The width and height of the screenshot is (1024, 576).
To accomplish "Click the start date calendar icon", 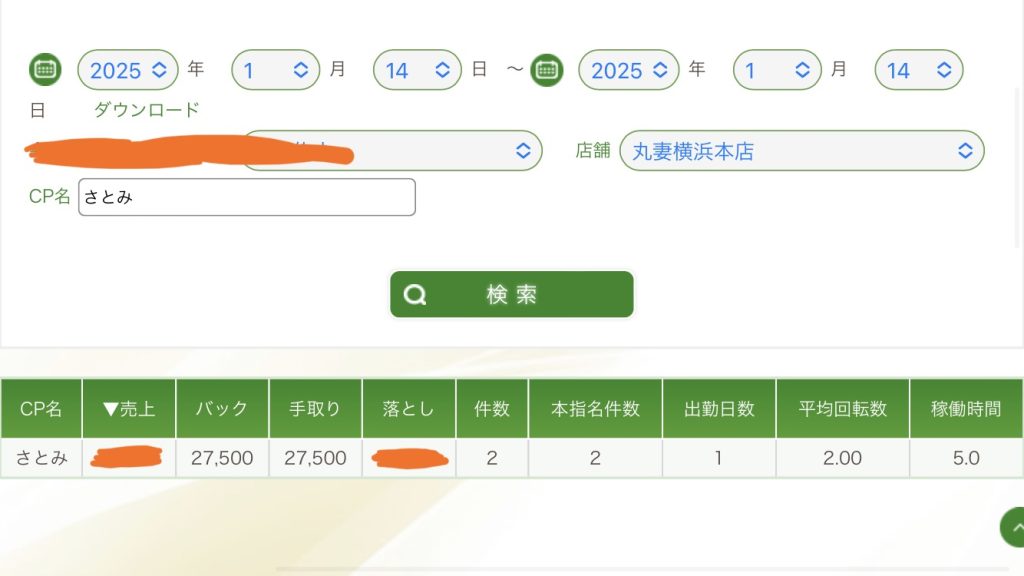I will coord(45,70).
